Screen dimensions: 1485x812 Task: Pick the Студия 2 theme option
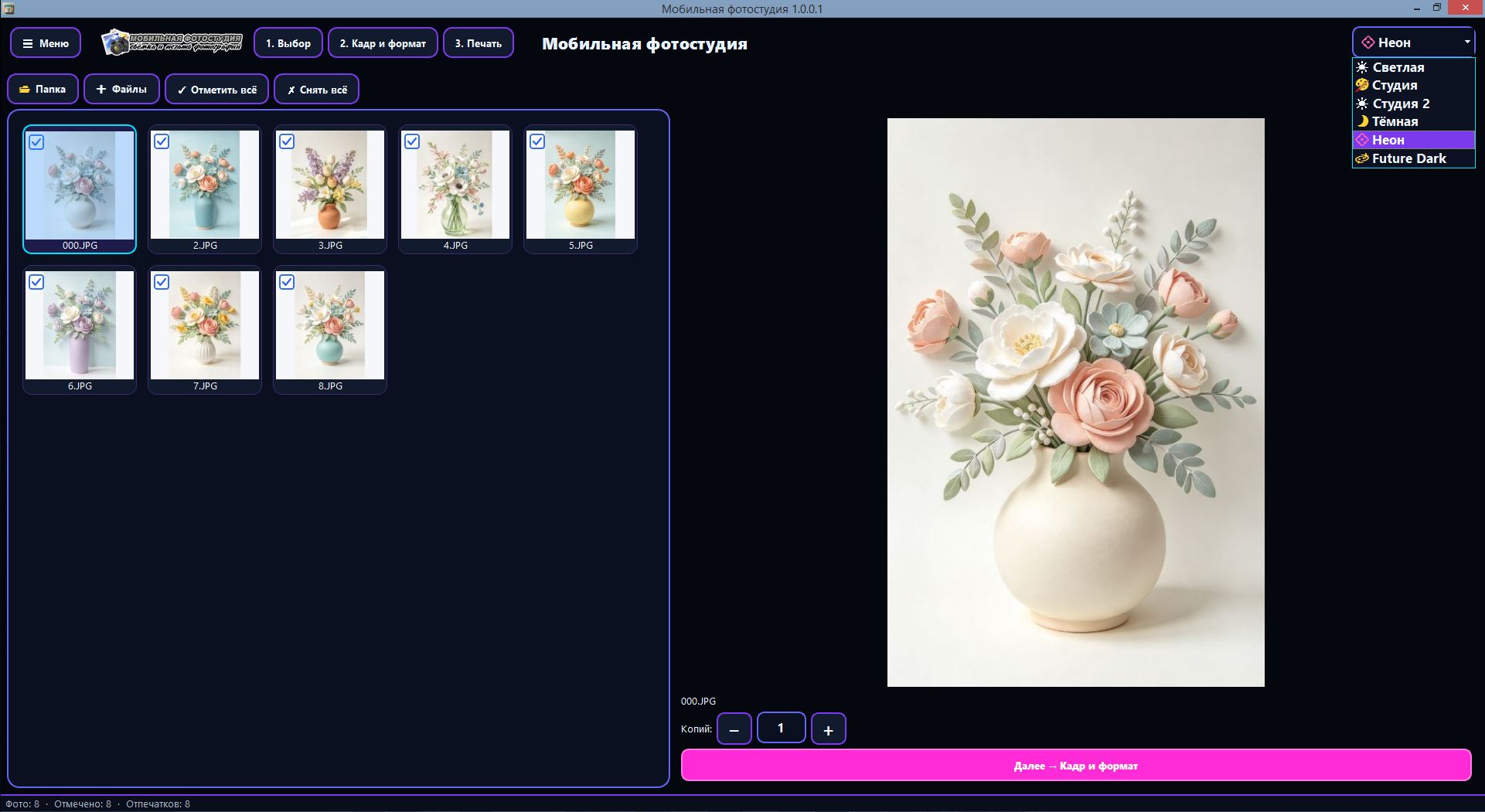pyautogui.click(x=1414, y=104)
